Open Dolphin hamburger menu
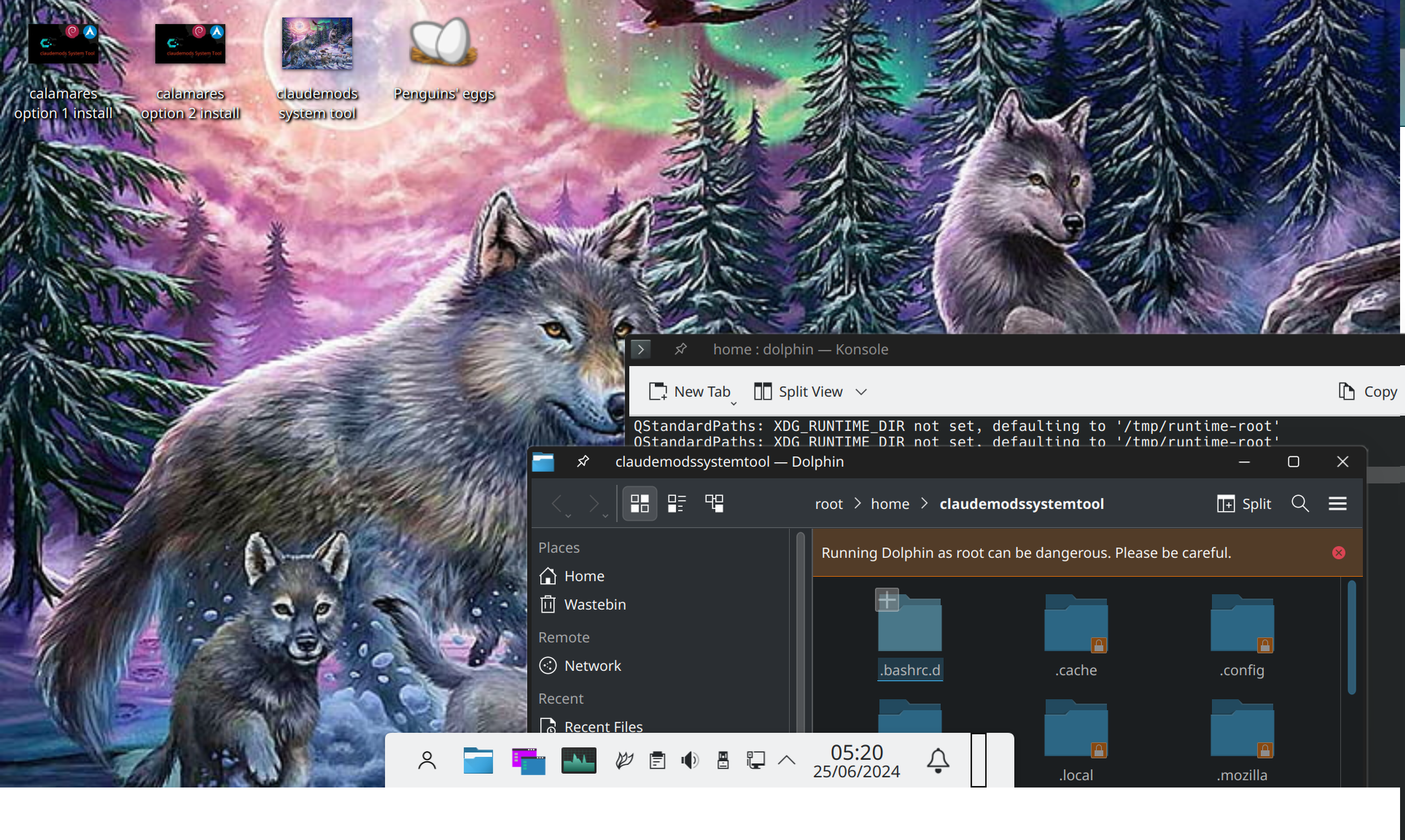Screen dimensions: 1405x840 (1338, 504)
